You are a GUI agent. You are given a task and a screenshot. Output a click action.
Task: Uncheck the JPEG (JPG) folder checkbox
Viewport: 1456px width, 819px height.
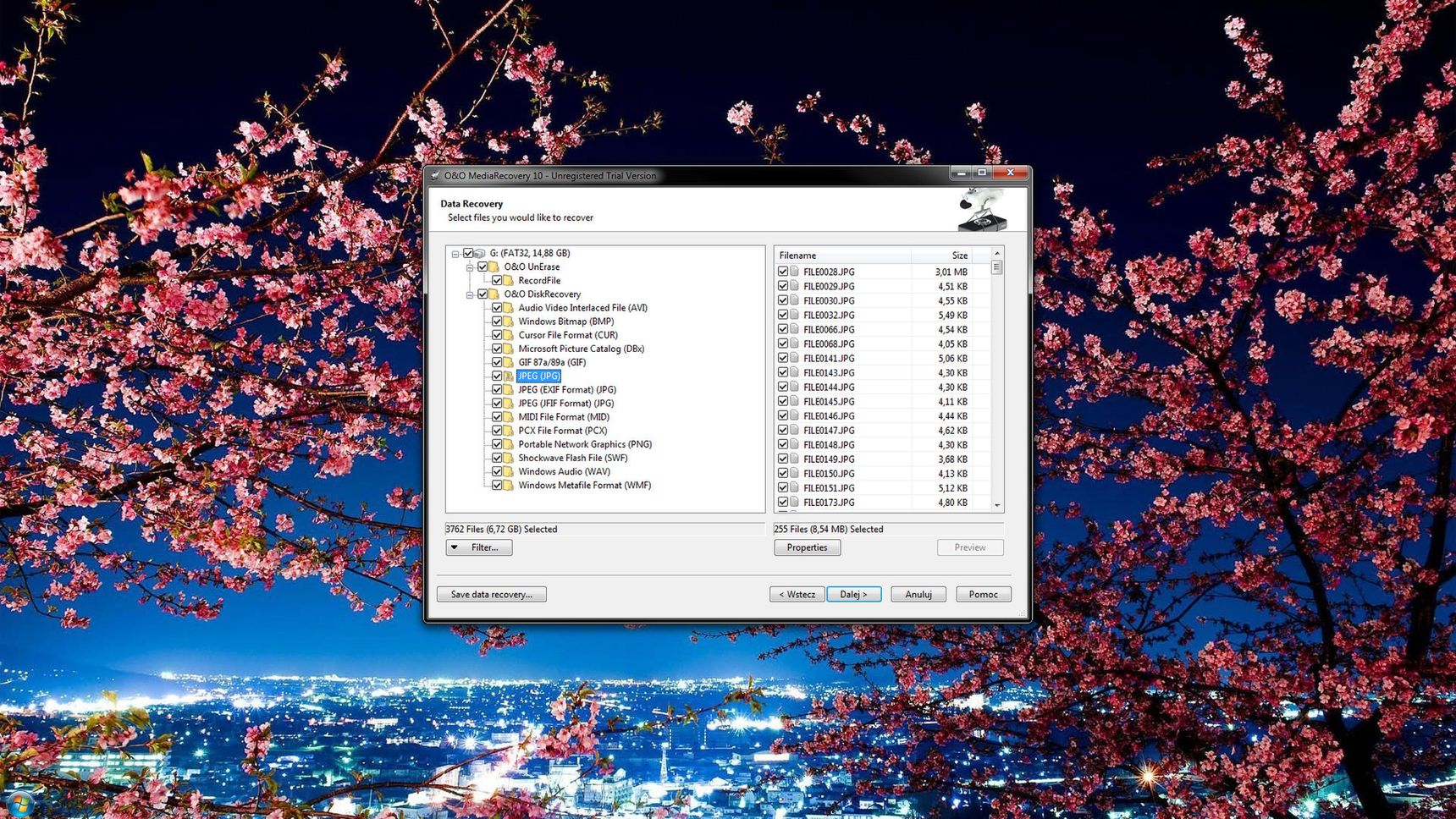pos(497,376)
